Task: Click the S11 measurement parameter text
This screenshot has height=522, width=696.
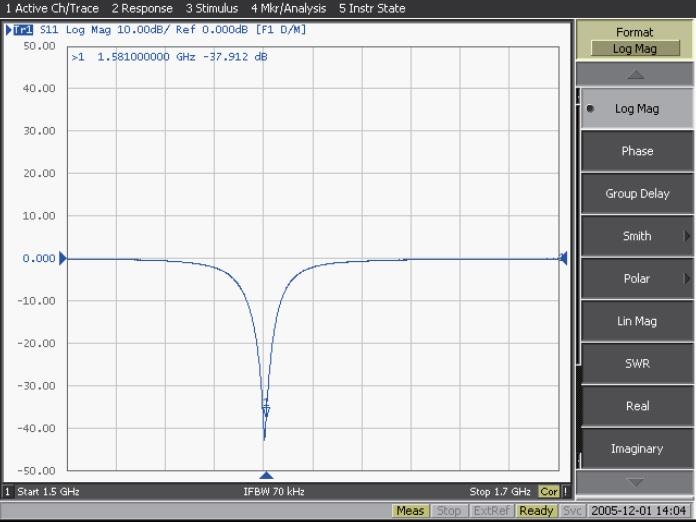Action: (49, 30)
